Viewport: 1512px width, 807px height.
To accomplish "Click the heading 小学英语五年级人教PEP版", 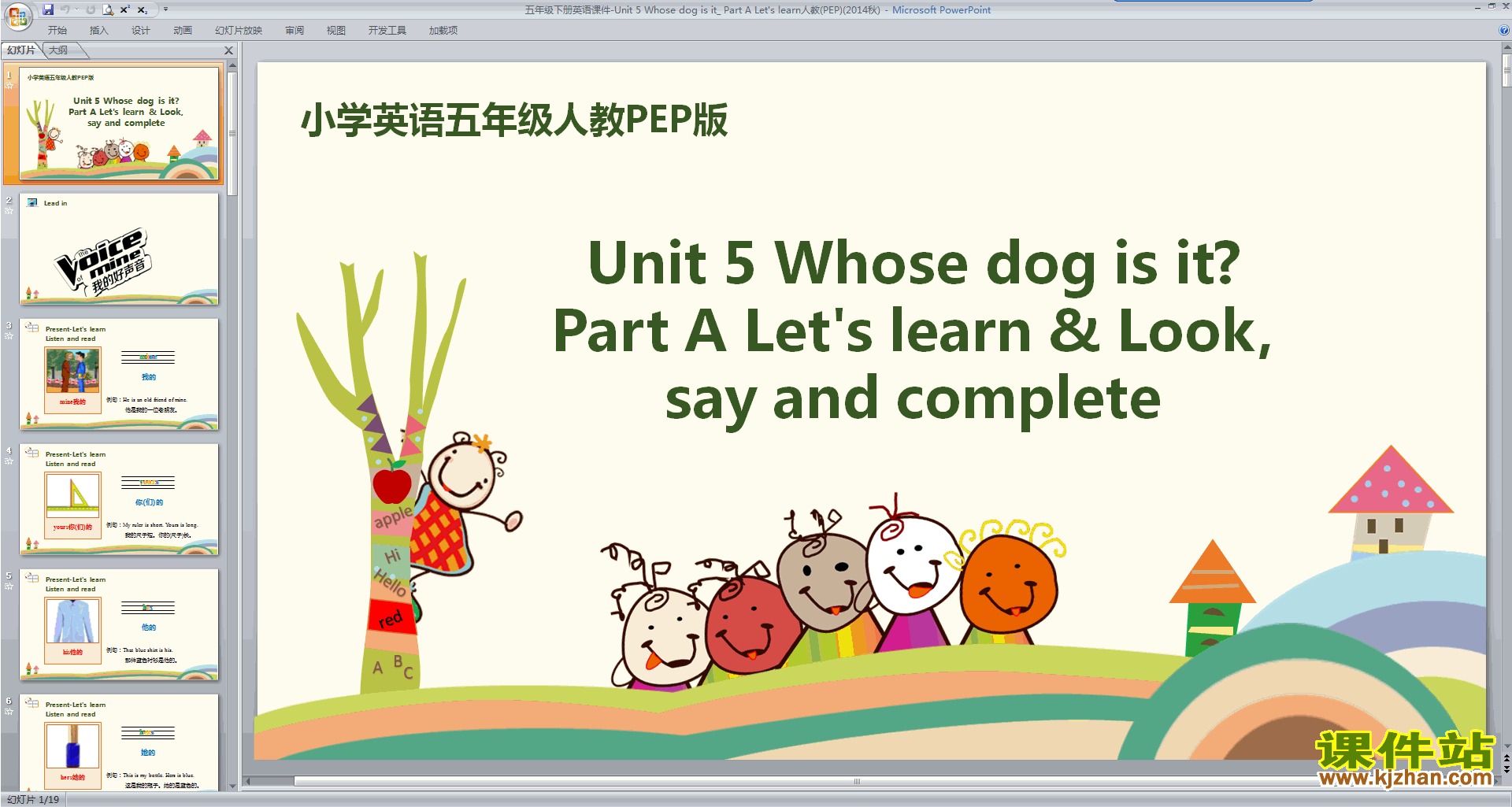I will (x=514, y=120).
